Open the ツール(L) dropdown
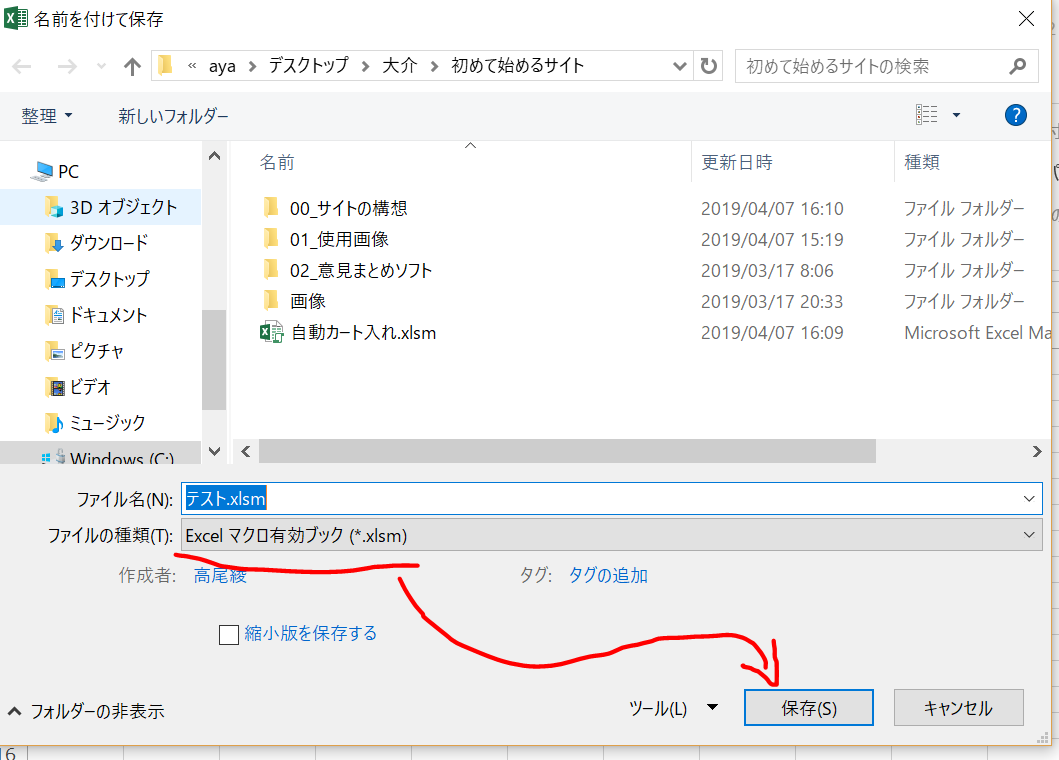This screenshot has width=1059, height=760. (x=673, y=708)
